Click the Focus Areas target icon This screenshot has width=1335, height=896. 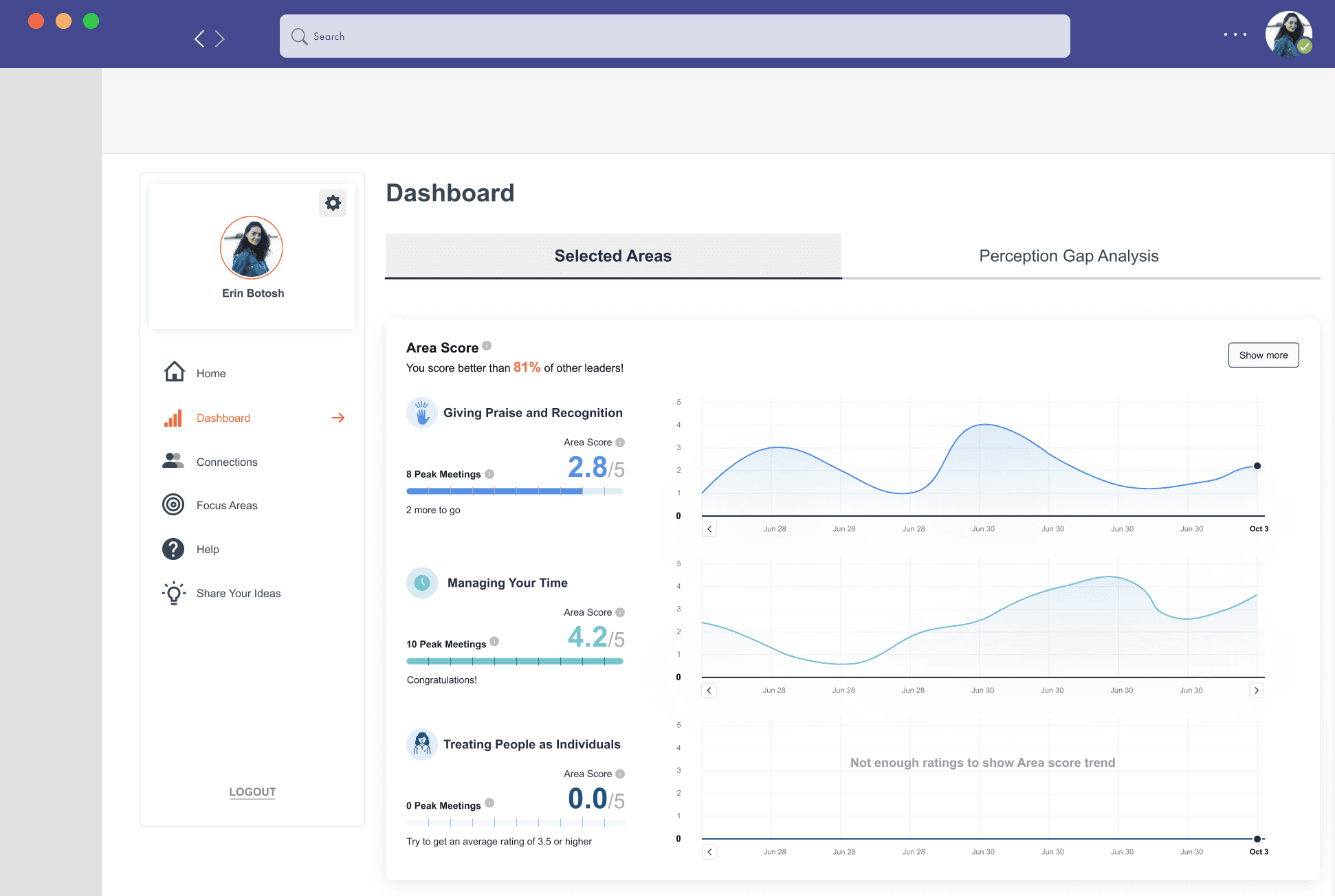173,505
